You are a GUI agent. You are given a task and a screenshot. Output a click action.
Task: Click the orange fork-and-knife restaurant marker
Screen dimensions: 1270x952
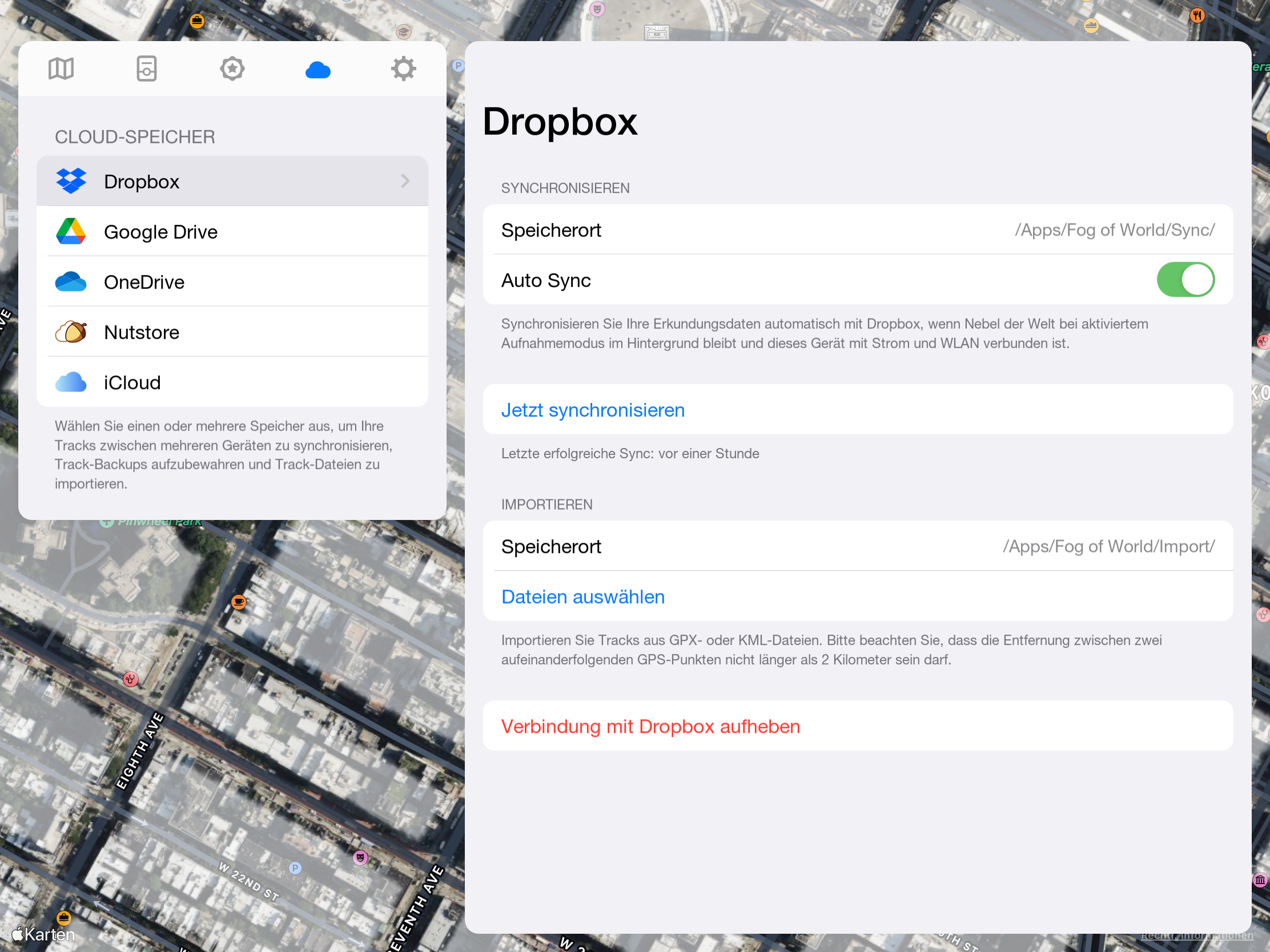(x=1196, y=15)
